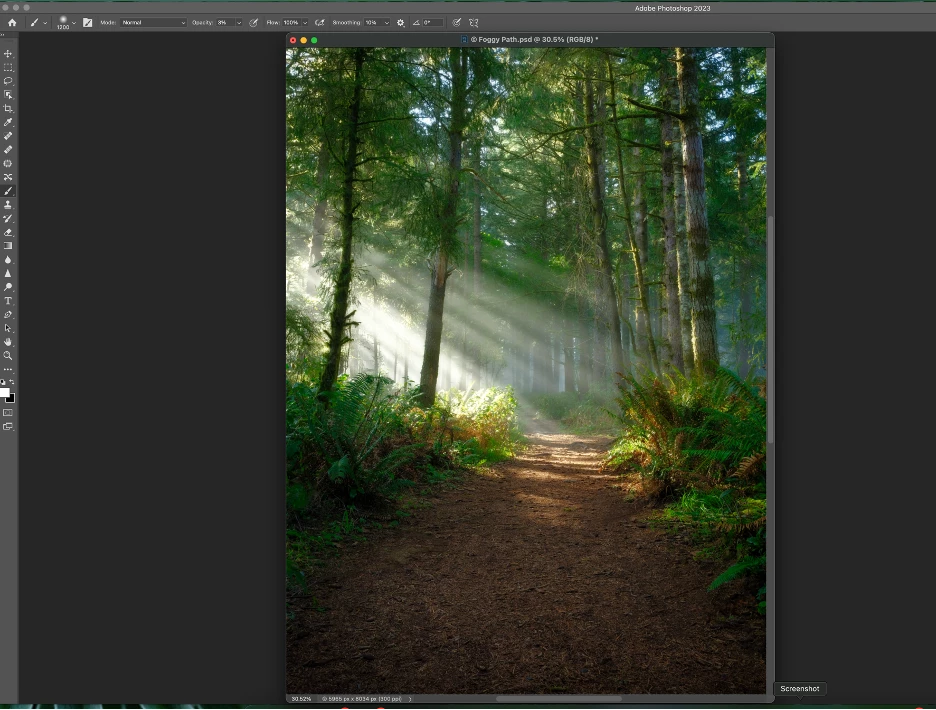This screenshot has width=936, height=710.
Task: Select the Type tool
Action: tap(8, 301)
